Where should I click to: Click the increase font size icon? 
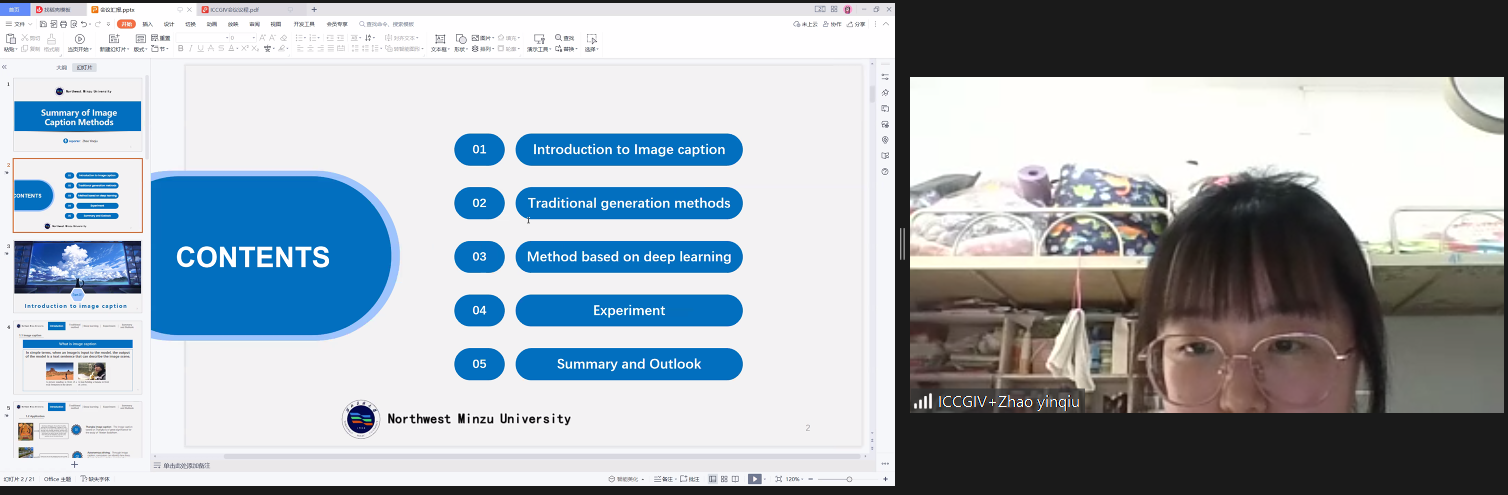[262, 38]
